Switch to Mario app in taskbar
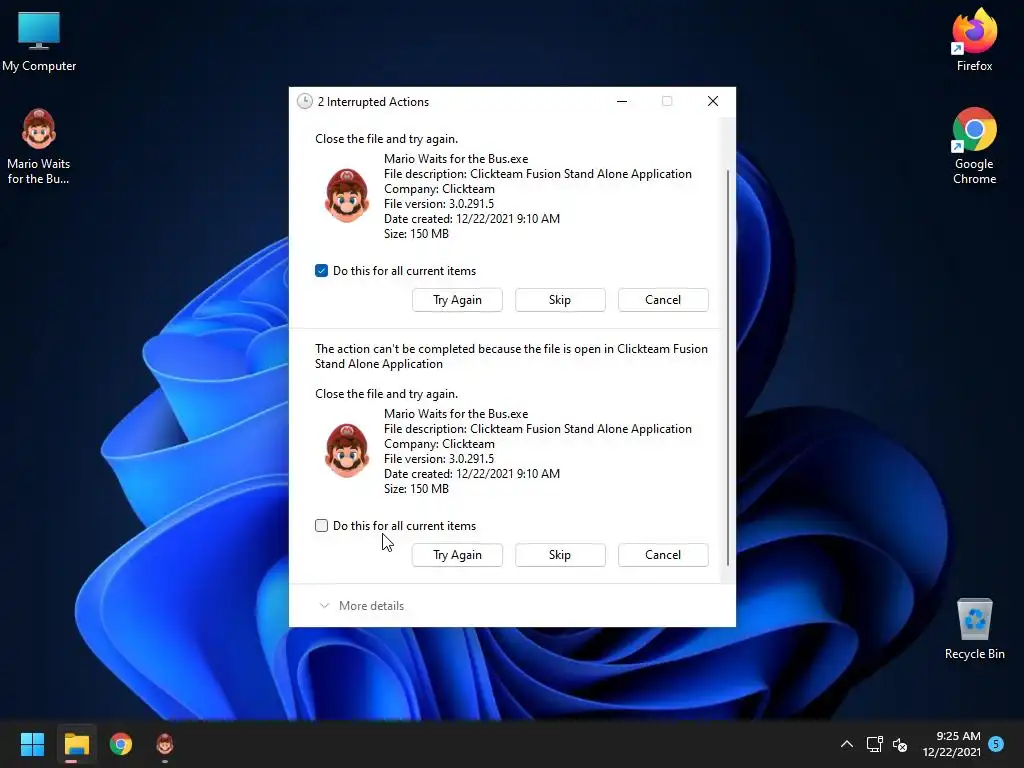This screenshot has height=768, width=1024. coord(165,744)
